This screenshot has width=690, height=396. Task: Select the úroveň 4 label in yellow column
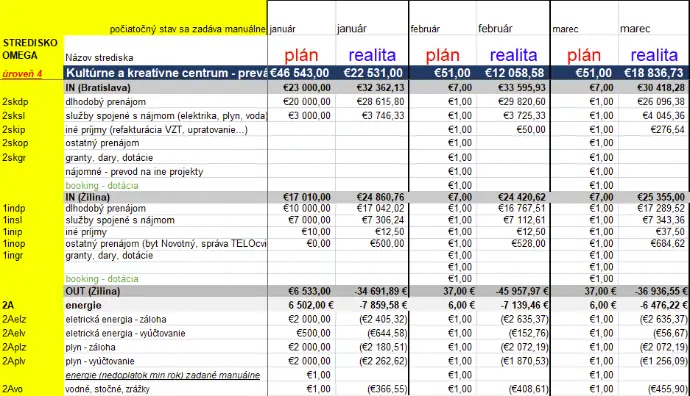pyautogui.click(x=22, y=73)
